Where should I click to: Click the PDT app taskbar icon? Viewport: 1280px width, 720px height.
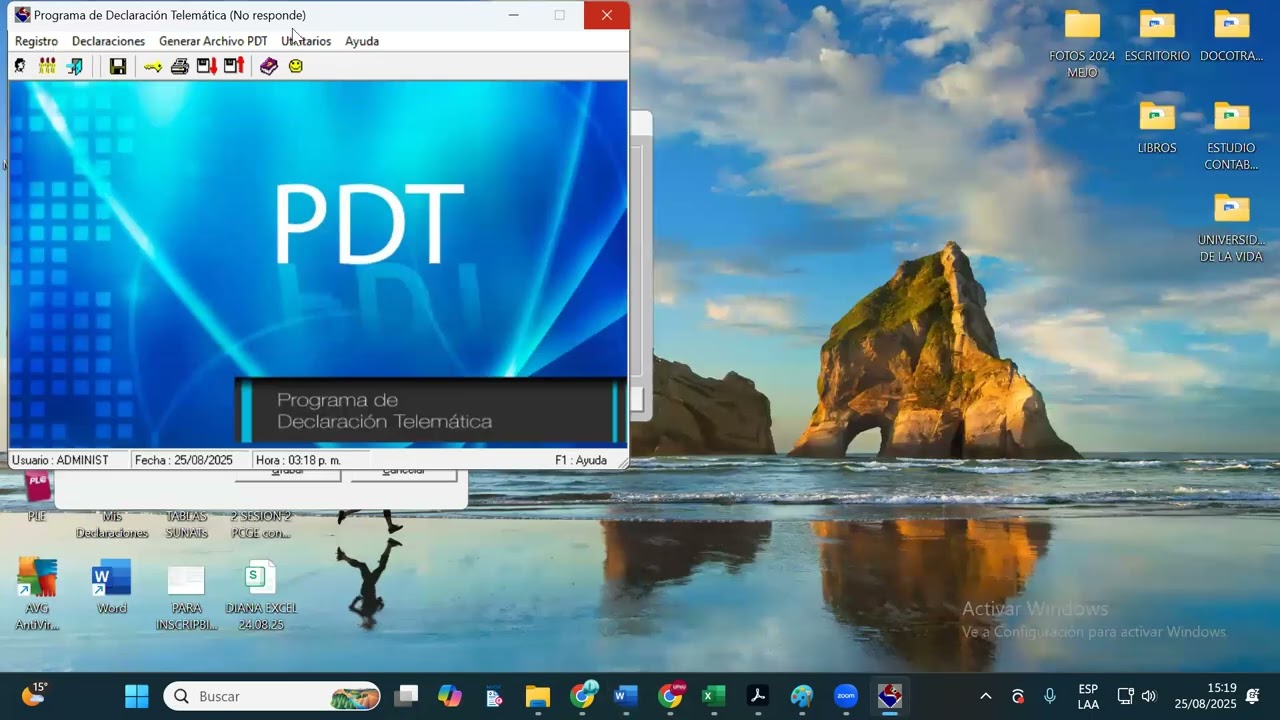point(890,696)
